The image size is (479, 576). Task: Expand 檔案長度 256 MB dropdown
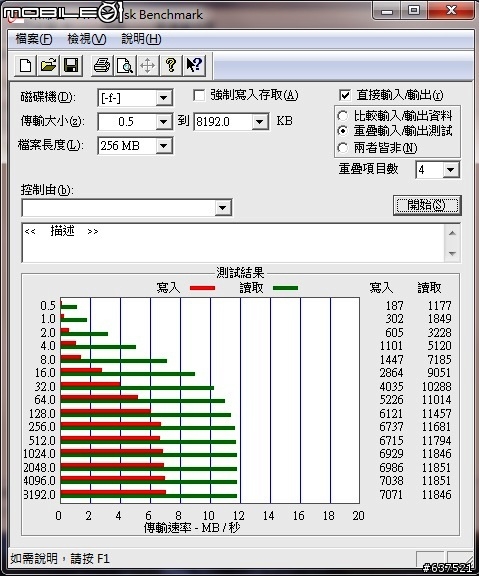pyautogui.click(x=163, y=146)
